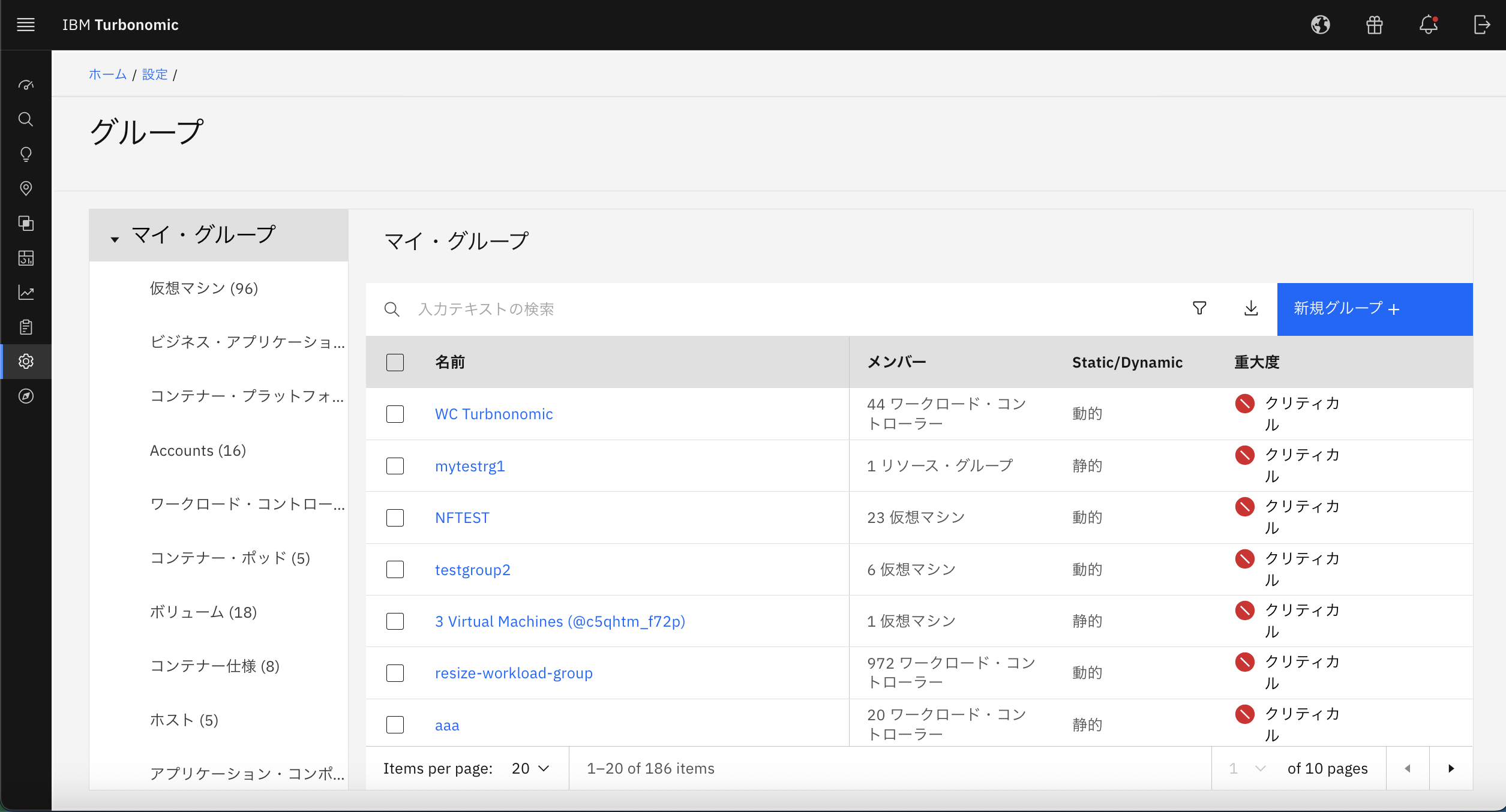Image resolution: width=1506 pixels, height=812 pixels.
Task: Select the NFTEST row checkbox
Action: (395, 518)
